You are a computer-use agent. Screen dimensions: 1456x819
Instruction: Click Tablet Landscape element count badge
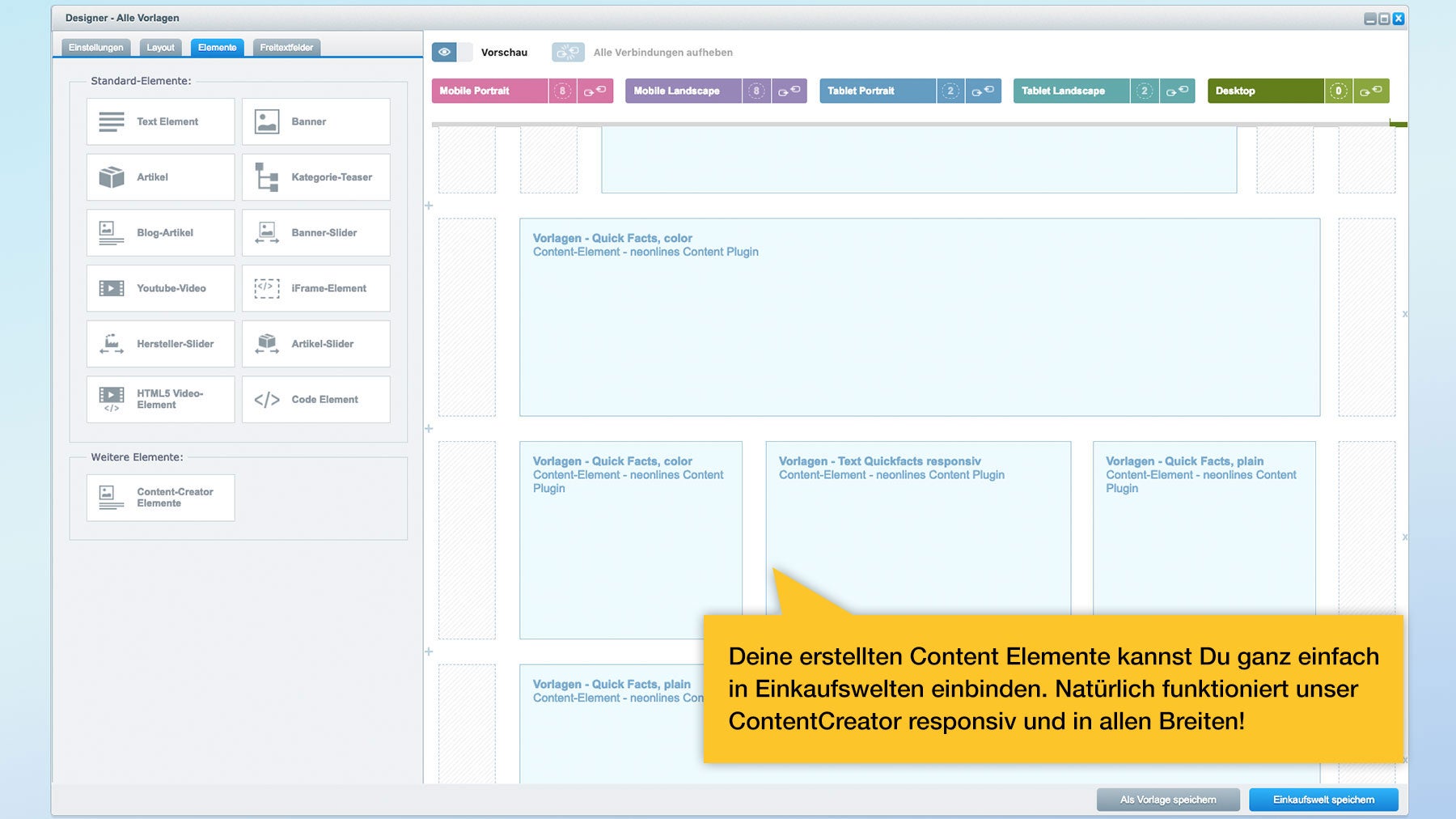(x=1145, y=91)
